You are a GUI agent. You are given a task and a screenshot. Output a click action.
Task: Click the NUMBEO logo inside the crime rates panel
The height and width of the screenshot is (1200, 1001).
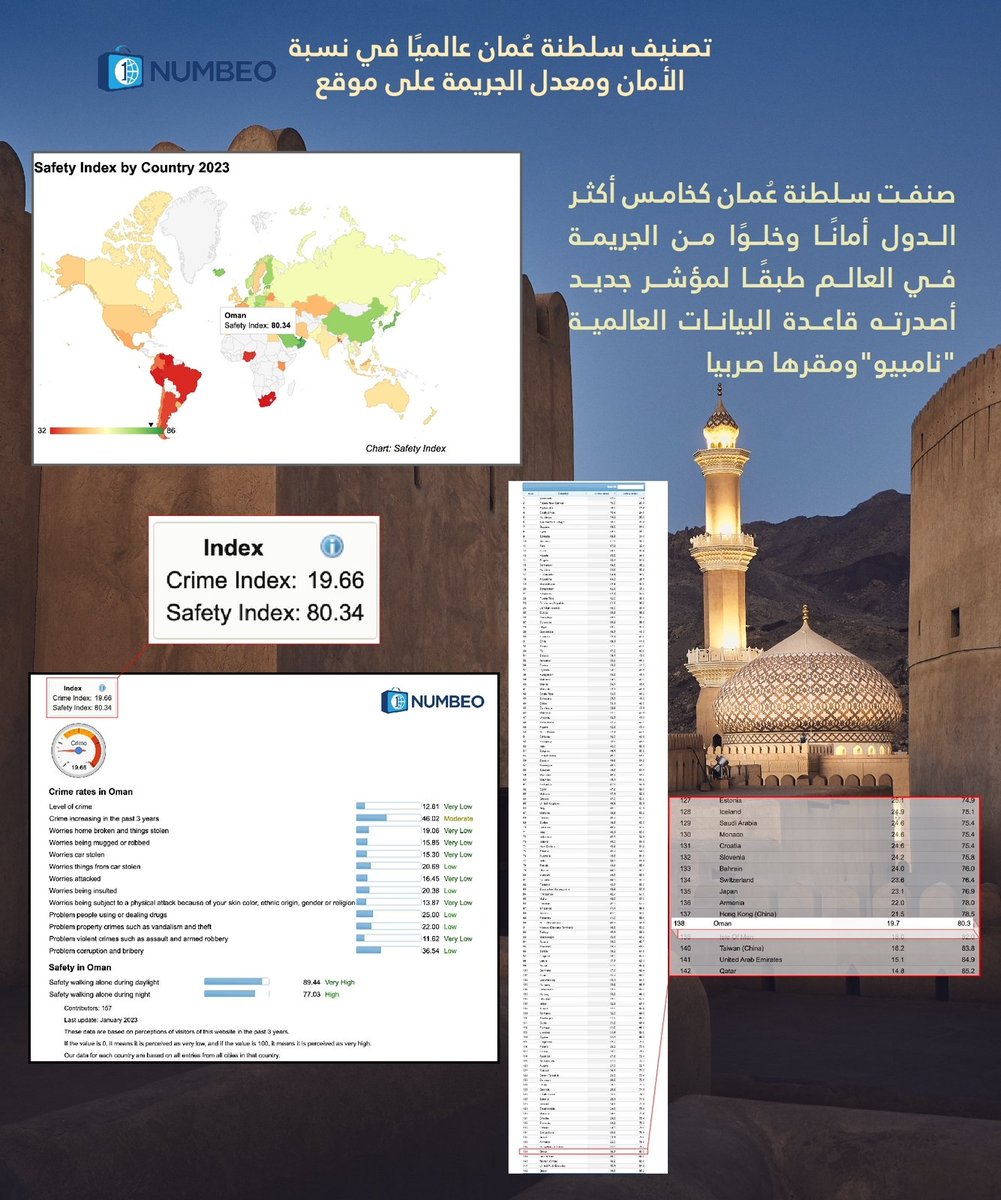pyautogui.click(x=432, y=702)
